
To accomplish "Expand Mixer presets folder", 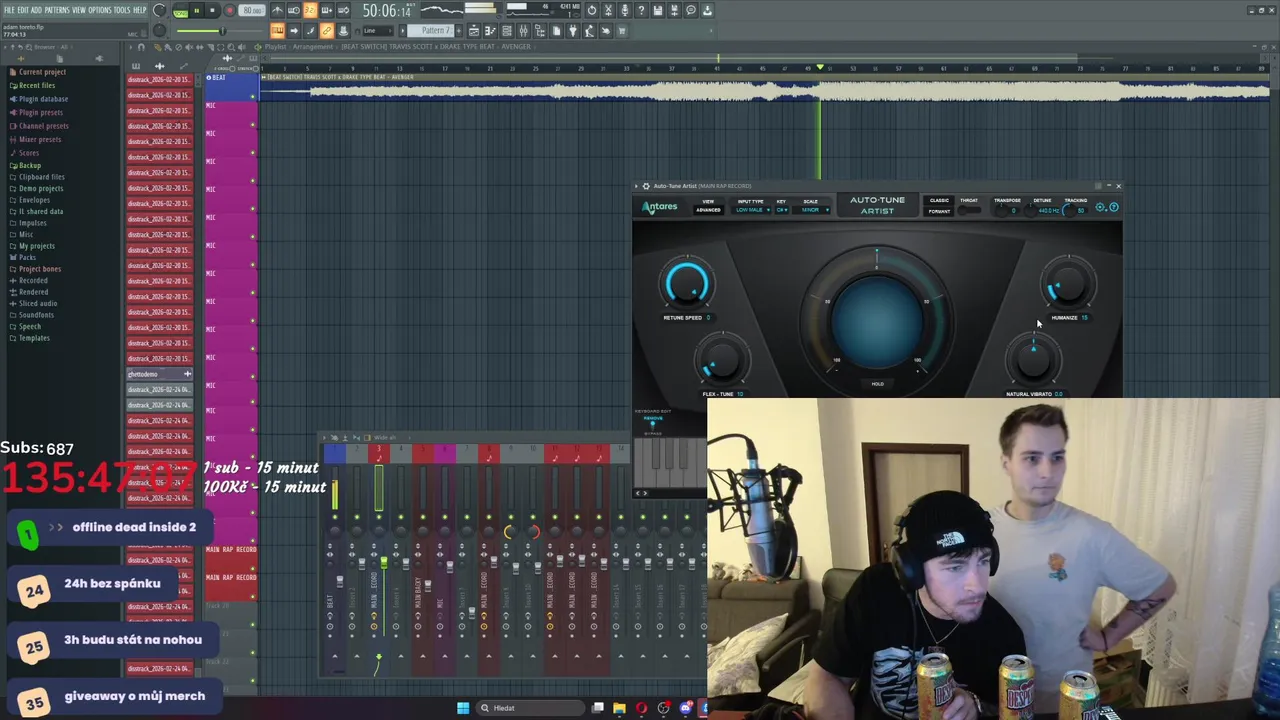I will coord(40,139).
